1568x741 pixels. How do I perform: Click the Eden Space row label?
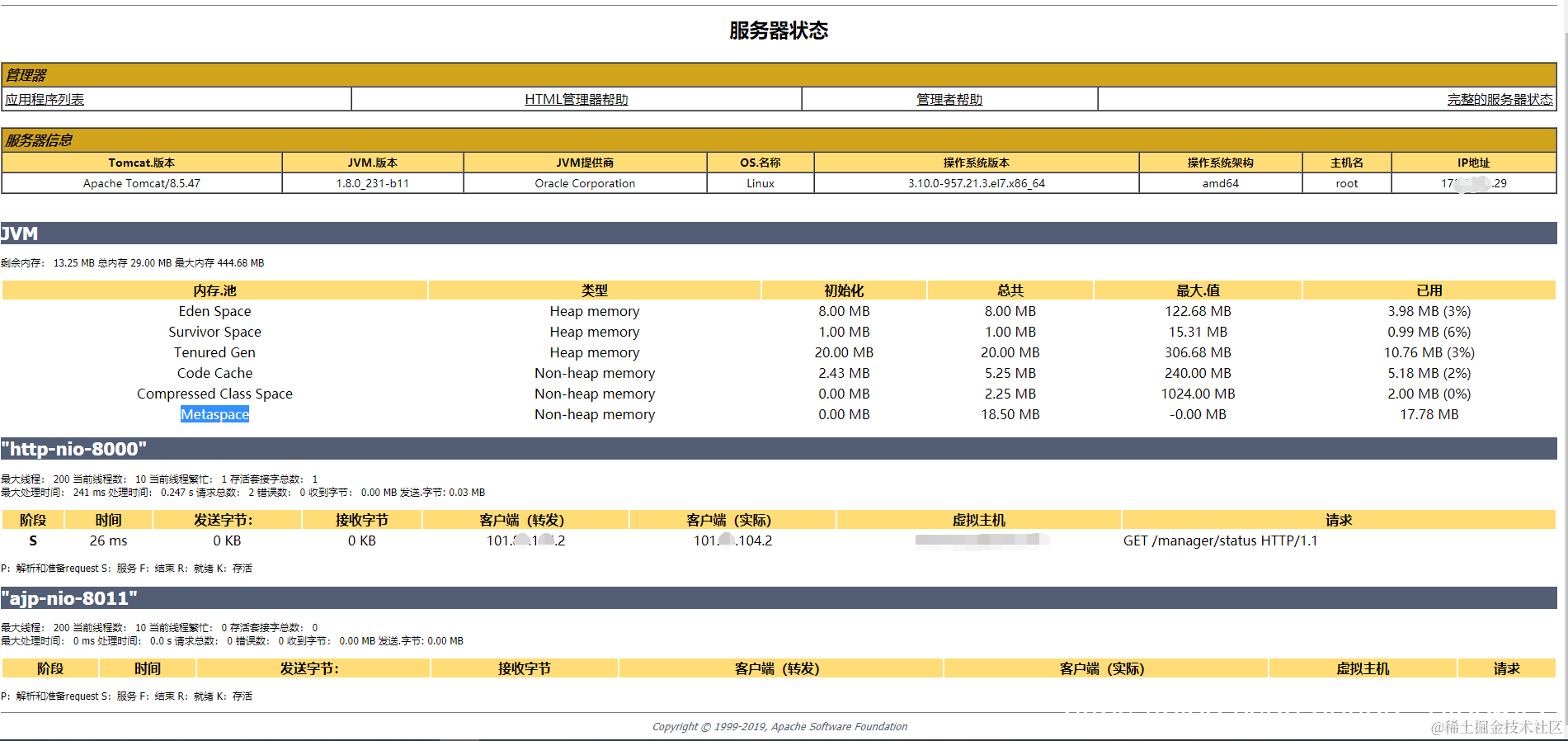click(x=214, y=311)
